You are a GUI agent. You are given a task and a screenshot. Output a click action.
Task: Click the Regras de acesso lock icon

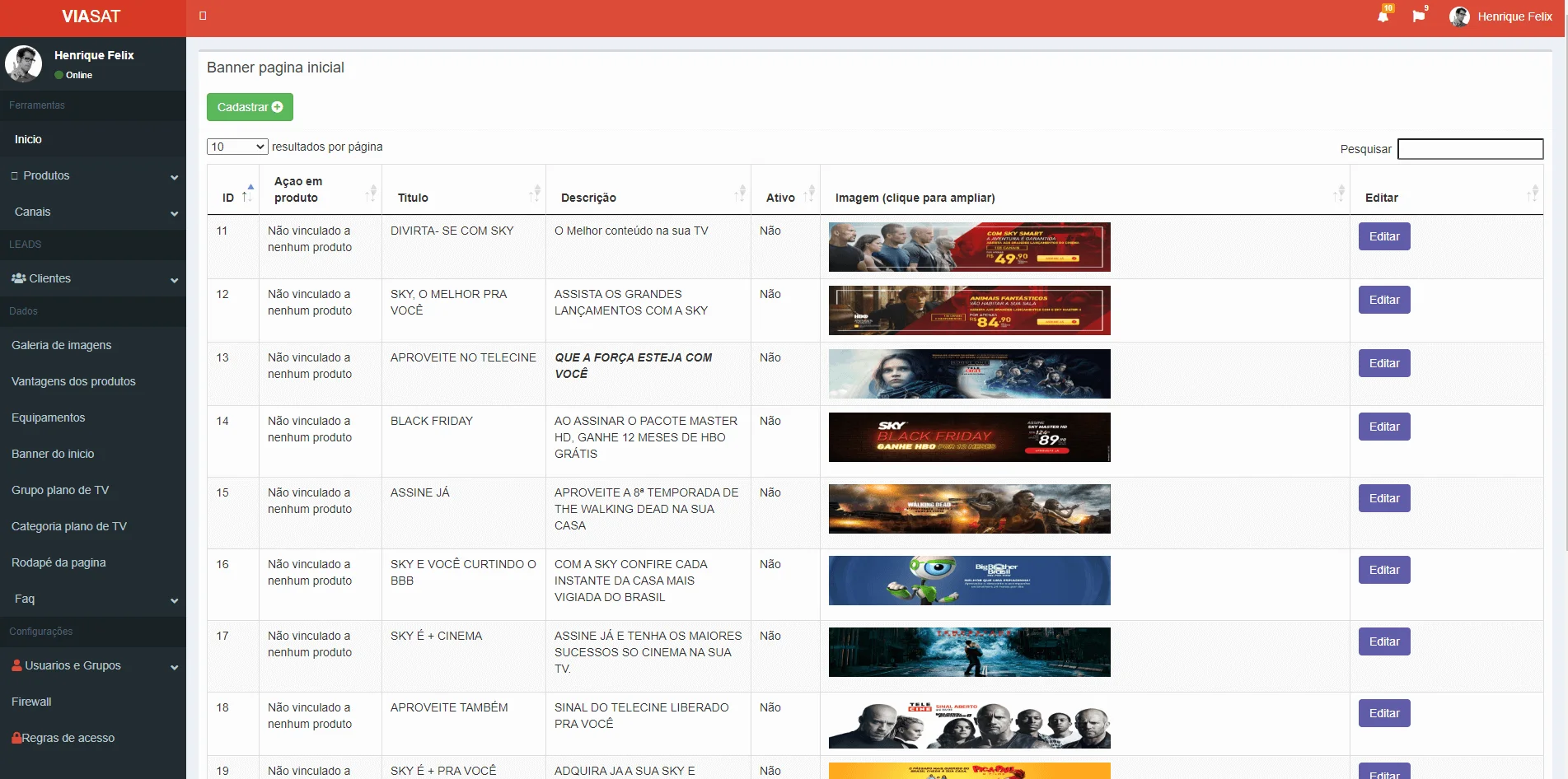pyautogui.click(x=16, y=738)
